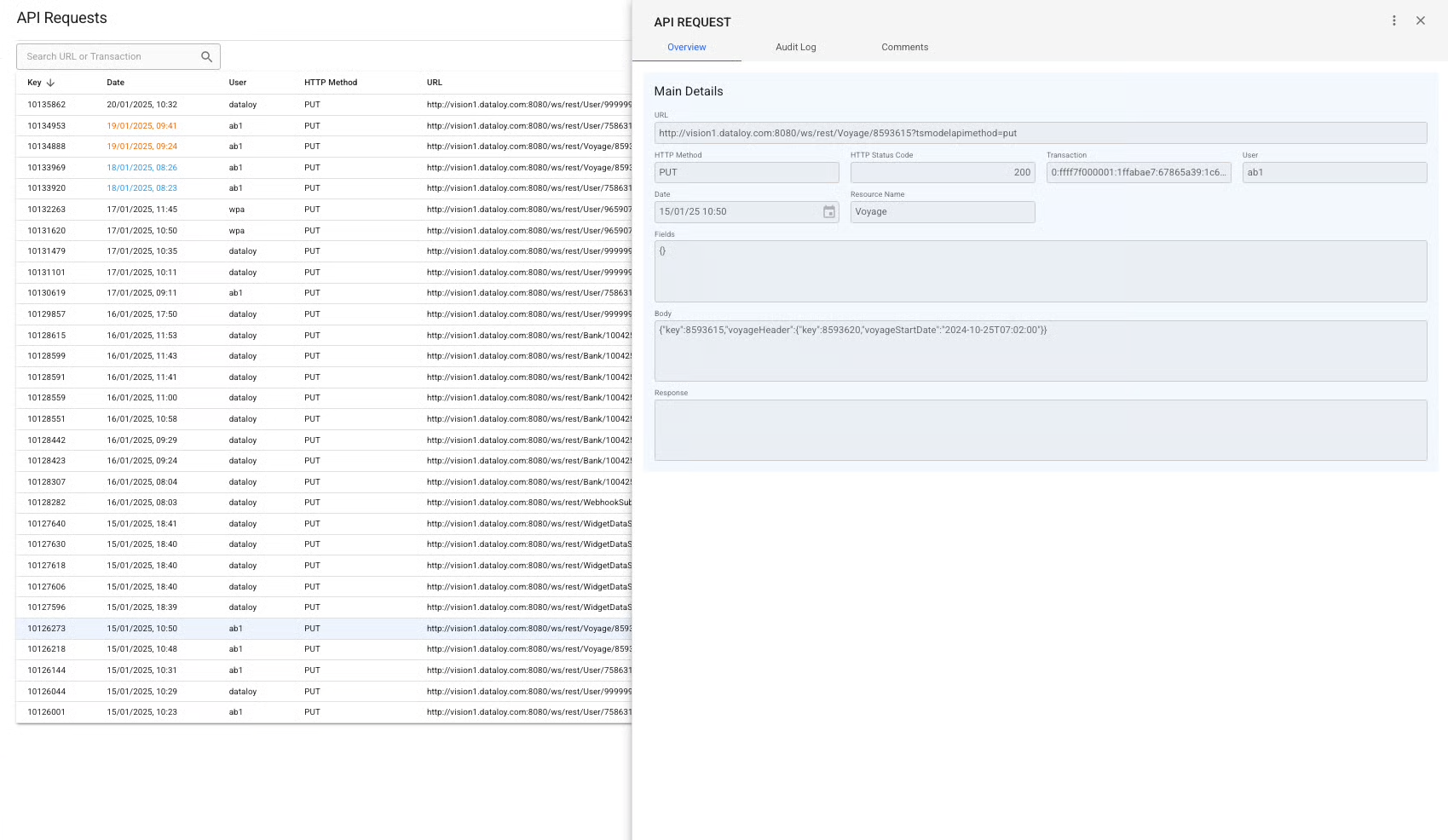Image resolution: width=1448 pixels, height=840 pixels.
Task: Close the API Request panel
Action: coord(1421,21)
